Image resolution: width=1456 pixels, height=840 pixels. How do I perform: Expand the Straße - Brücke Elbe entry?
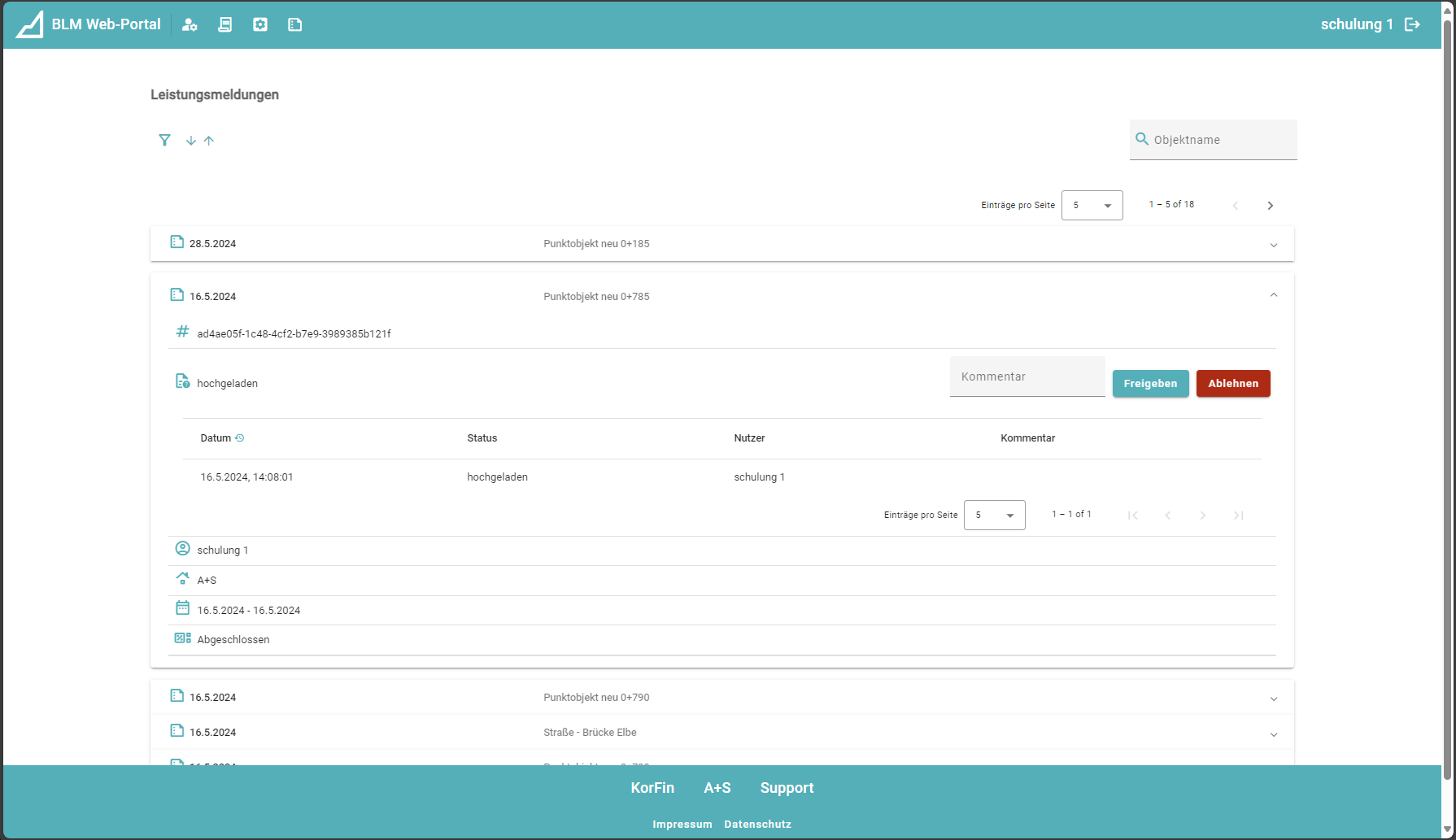(x=1273, y=734)
